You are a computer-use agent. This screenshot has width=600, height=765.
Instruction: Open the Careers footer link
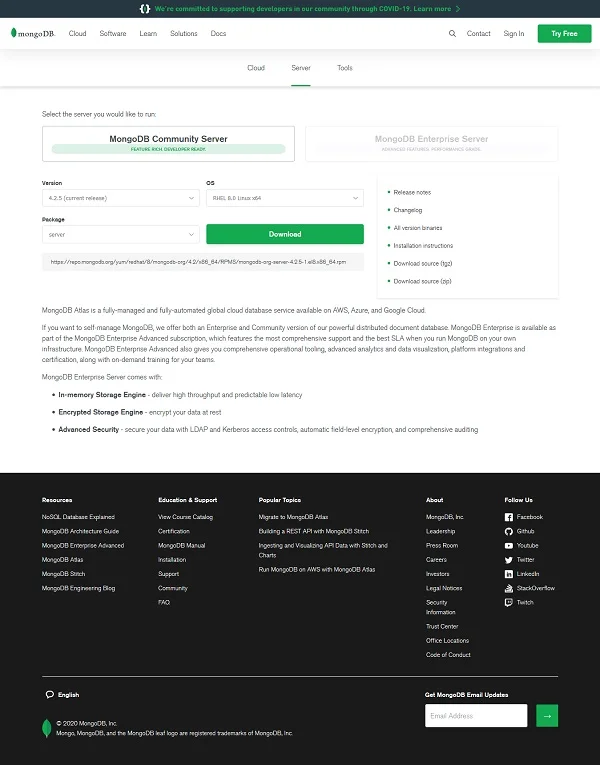point(436,560)
